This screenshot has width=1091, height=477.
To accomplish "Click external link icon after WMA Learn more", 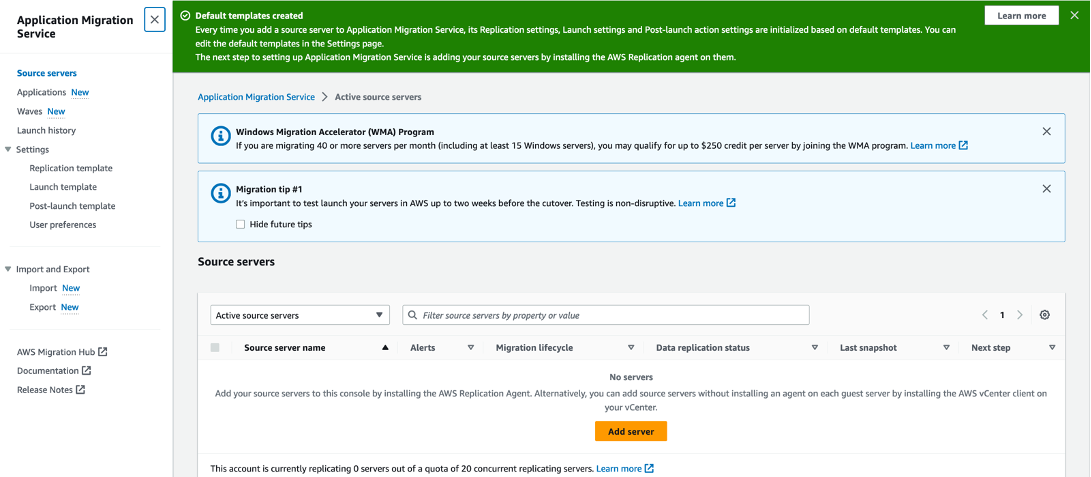I will pos(963,146).
